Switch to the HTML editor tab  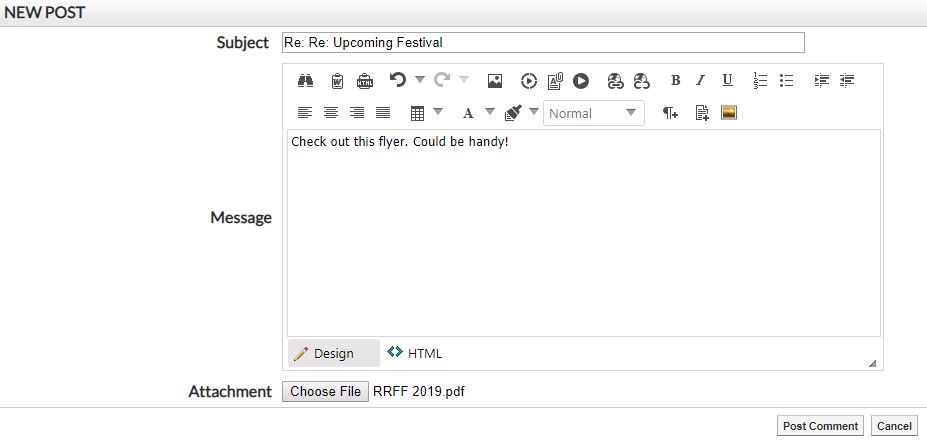(x=414, y=353)
